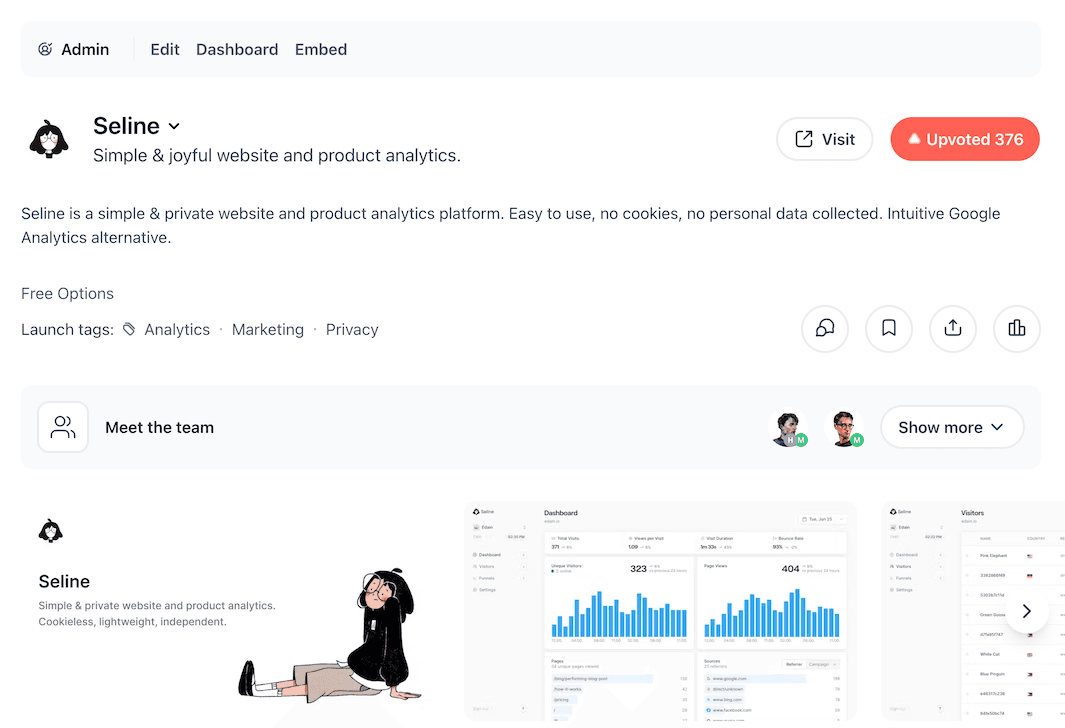Follow the Analytics tag link
1065x728 pixels.
click(x=177, y=329)
